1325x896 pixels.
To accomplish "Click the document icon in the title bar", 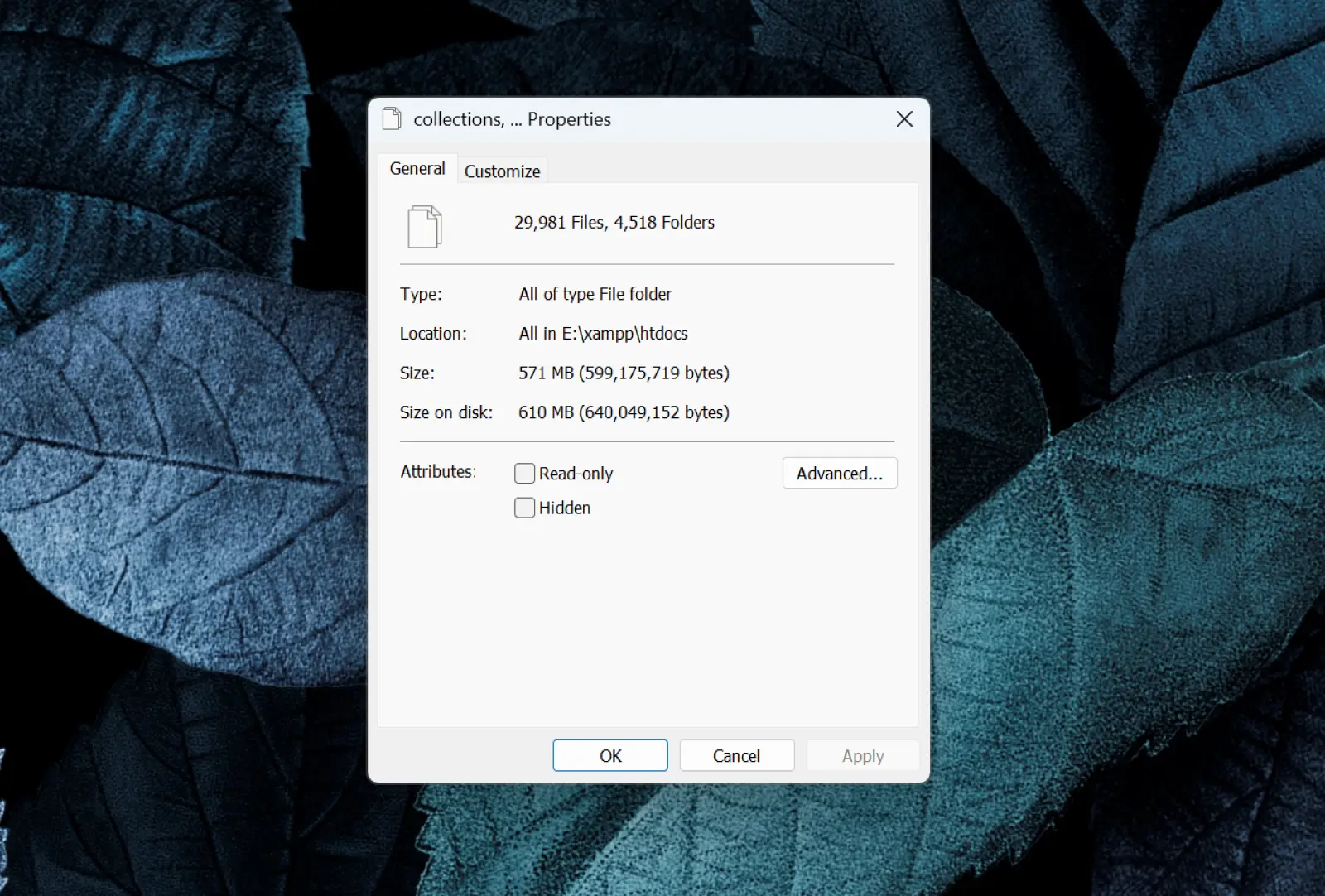I will click(x=392, y=119).
